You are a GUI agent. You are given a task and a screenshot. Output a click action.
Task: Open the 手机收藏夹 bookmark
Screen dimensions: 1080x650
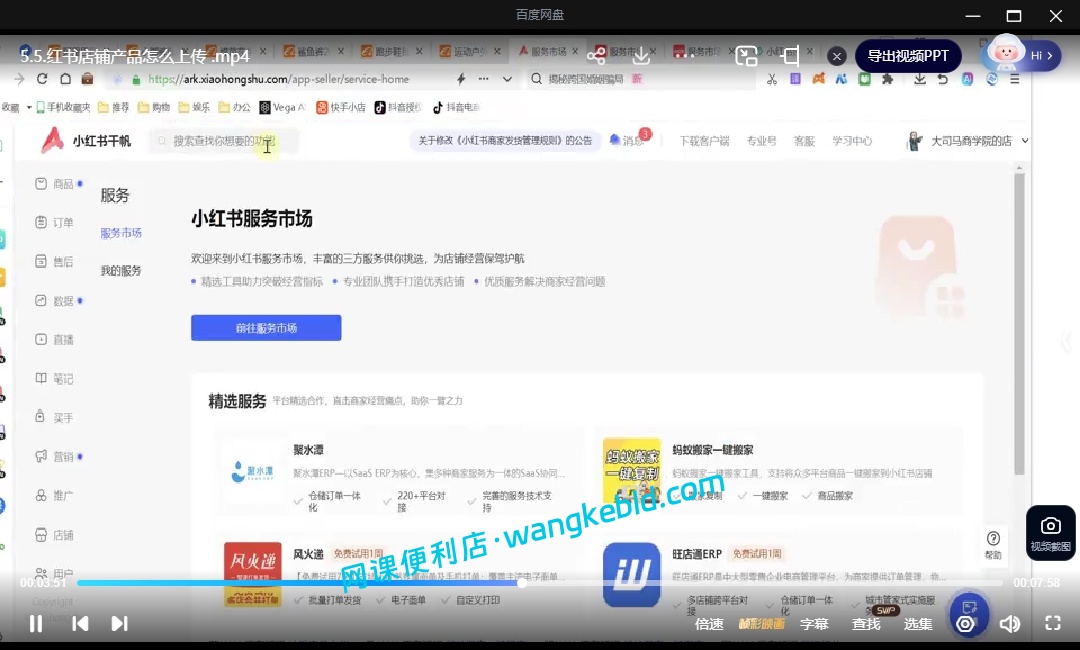click(63, 107)
